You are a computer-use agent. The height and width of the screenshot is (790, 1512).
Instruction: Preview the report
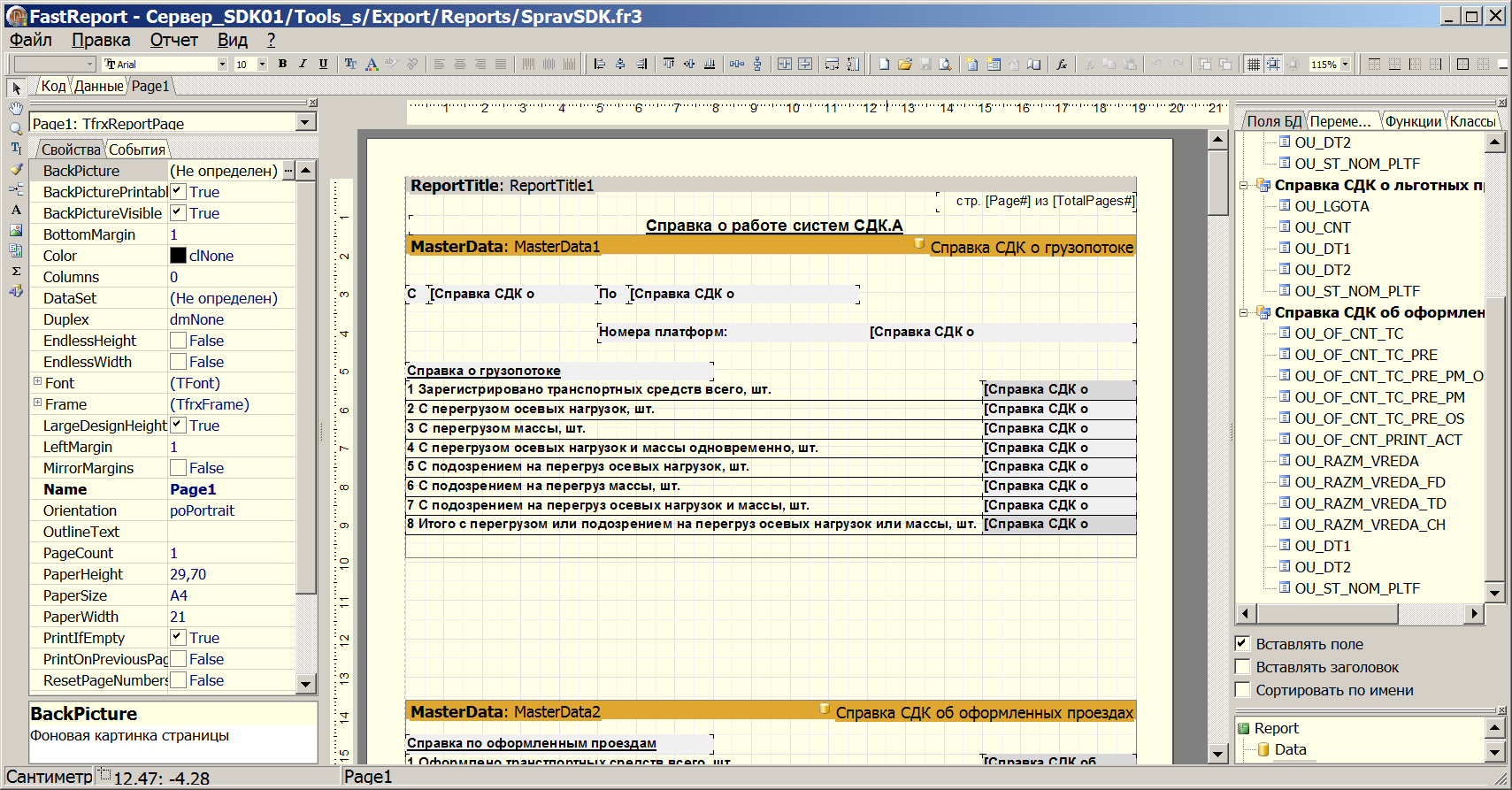pos(945,64)
